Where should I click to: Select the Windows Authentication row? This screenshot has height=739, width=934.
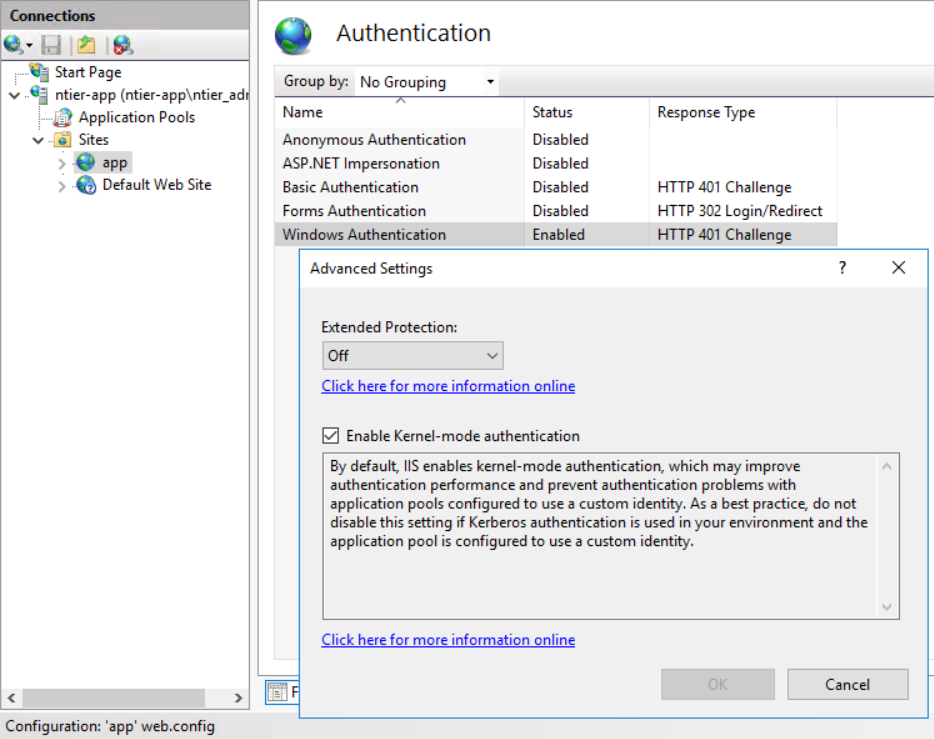tap(364, 235)
